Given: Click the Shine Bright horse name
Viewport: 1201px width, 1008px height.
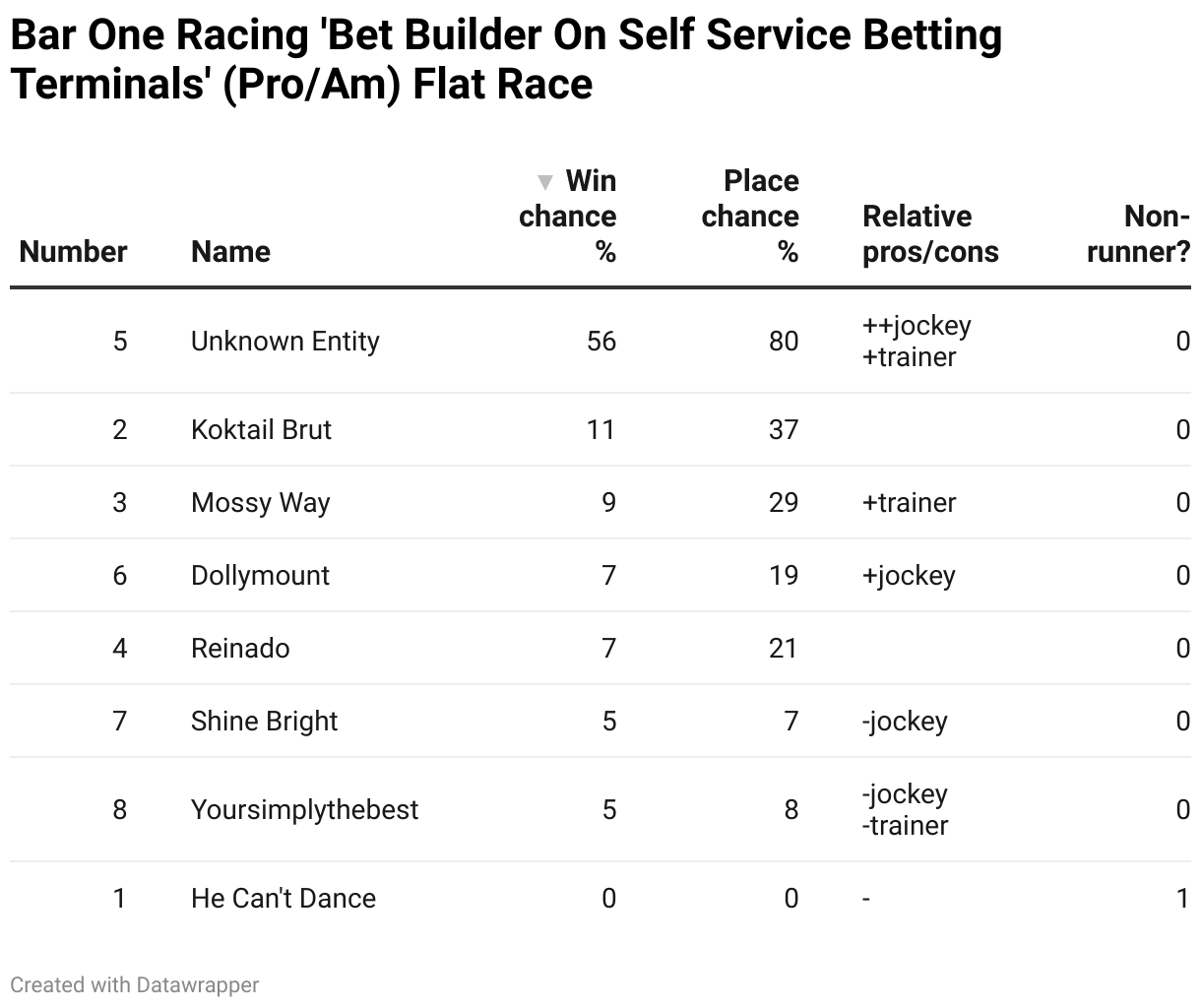Looking at the screenshot, I should (x=264, y=722).
